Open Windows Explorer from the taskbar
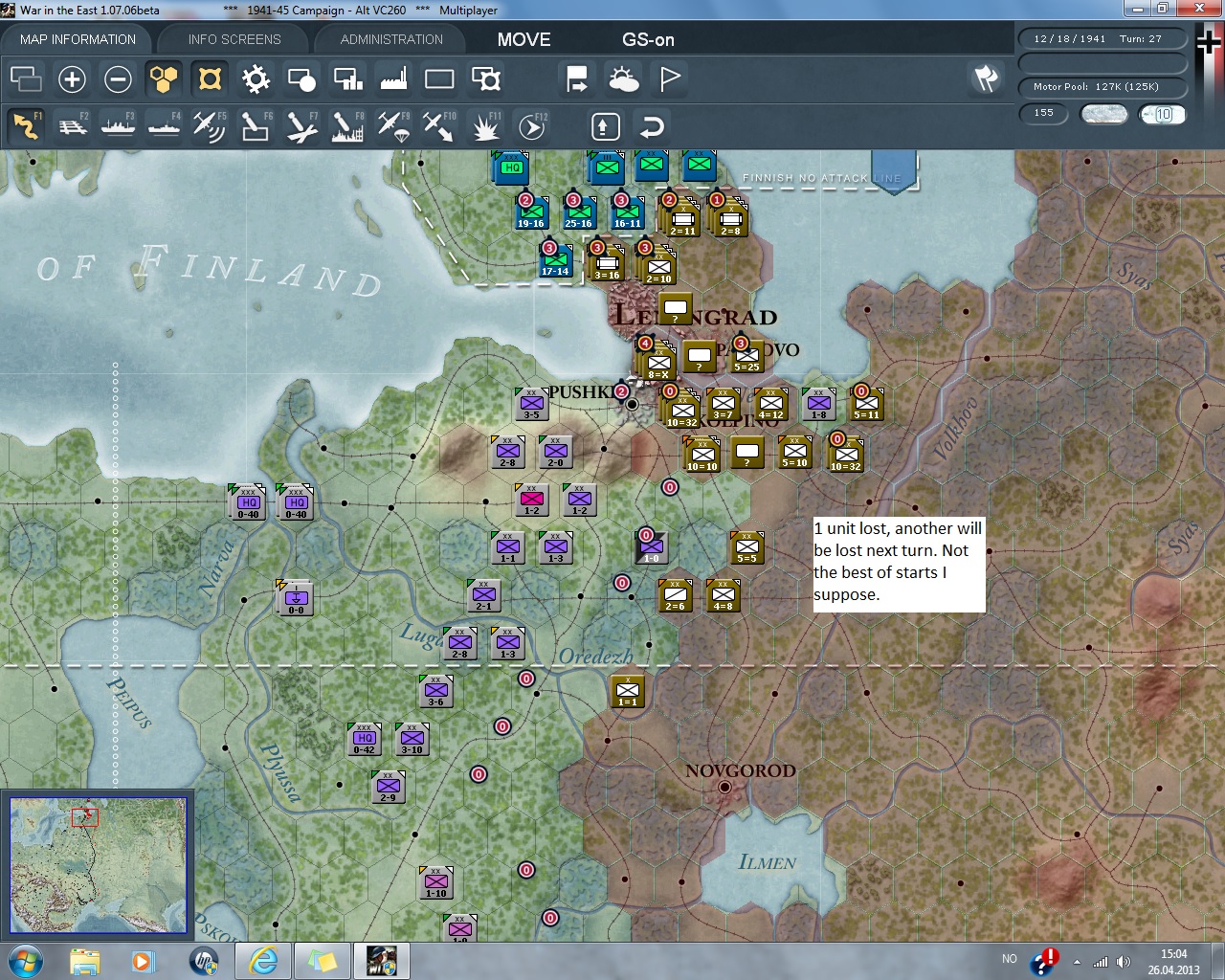The image size is (1225, 980). (84, 961)
